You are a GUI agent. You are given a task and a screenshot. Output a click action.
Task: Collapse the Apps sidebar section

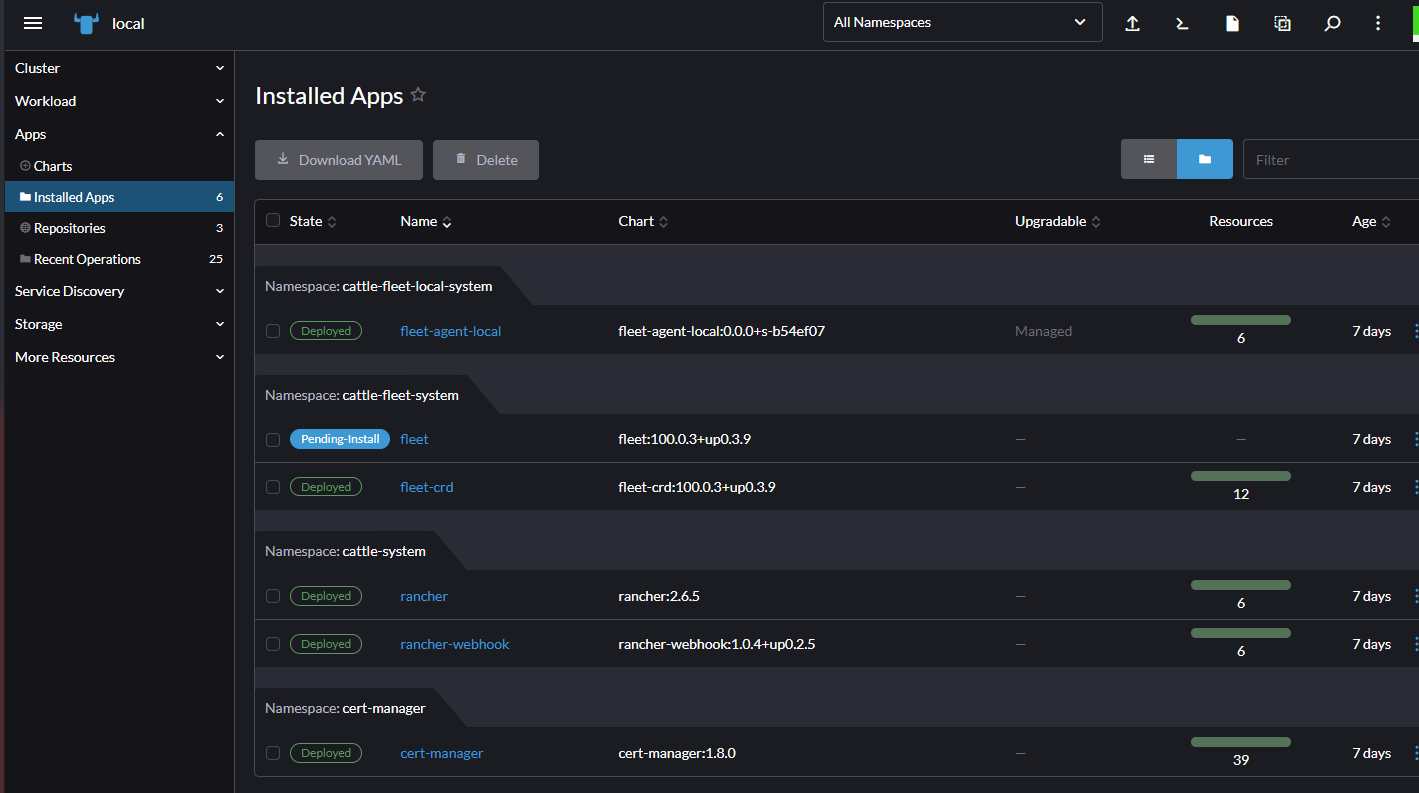pyautogui.click(x=118, y=133)
